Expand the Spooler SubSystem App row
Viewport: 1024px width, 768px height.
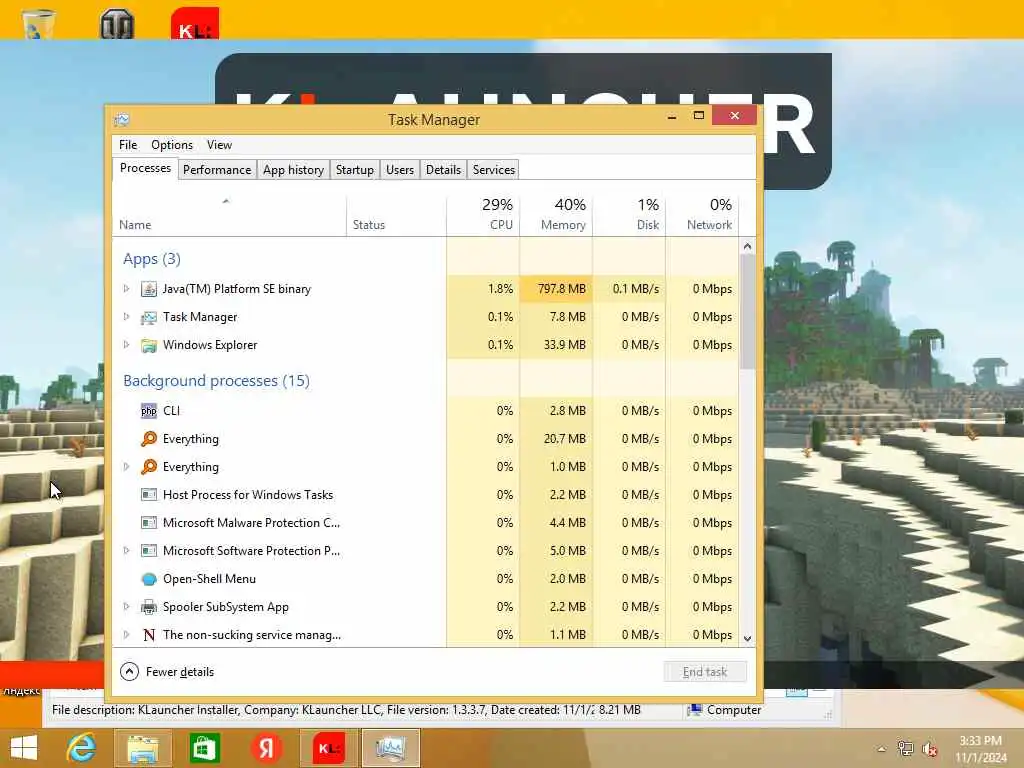[127, 607]
